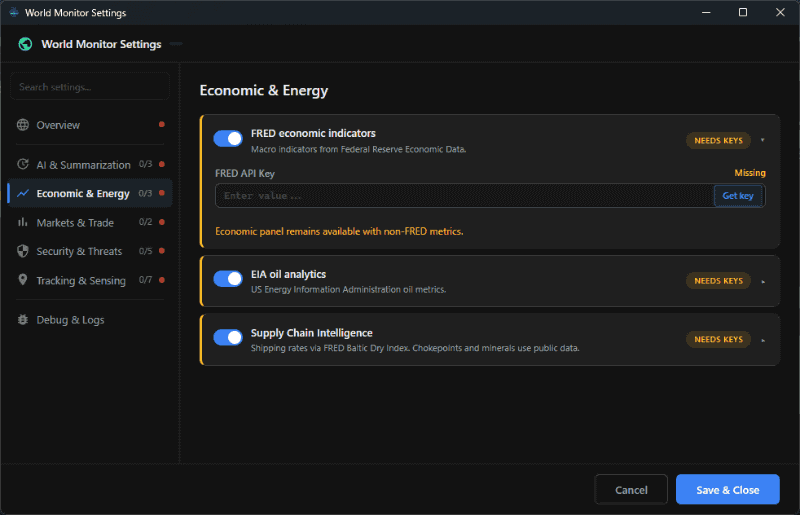This screenshot has height=515, width=800.
Task: Expand the Supply Chain Intelligence section
Action: (763, 340)
